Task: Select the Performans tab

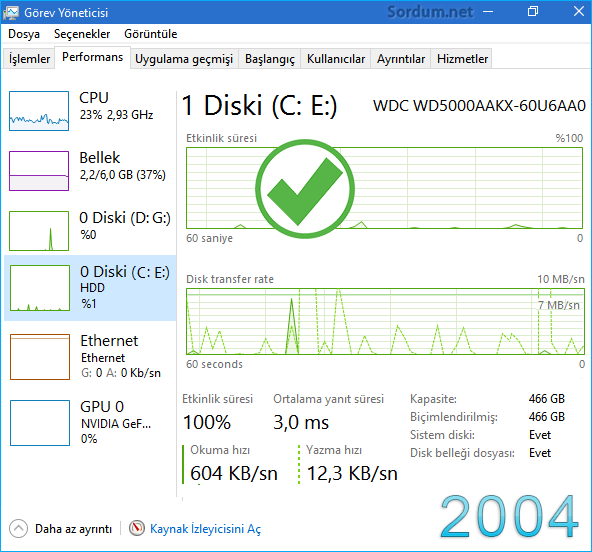Action: pyautogui.click(x=92, y=57)
